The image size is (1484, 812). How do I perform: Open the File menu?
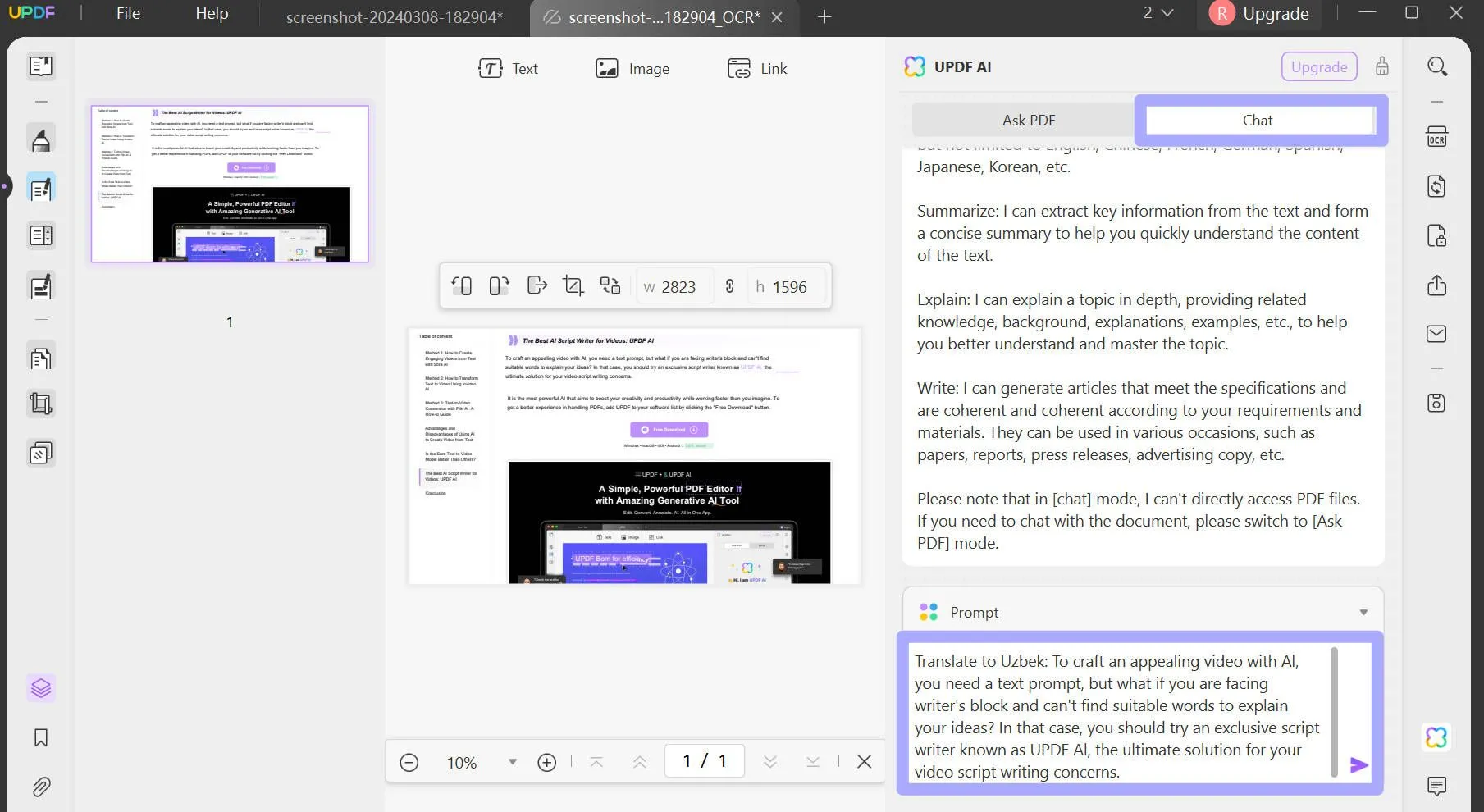128,14
